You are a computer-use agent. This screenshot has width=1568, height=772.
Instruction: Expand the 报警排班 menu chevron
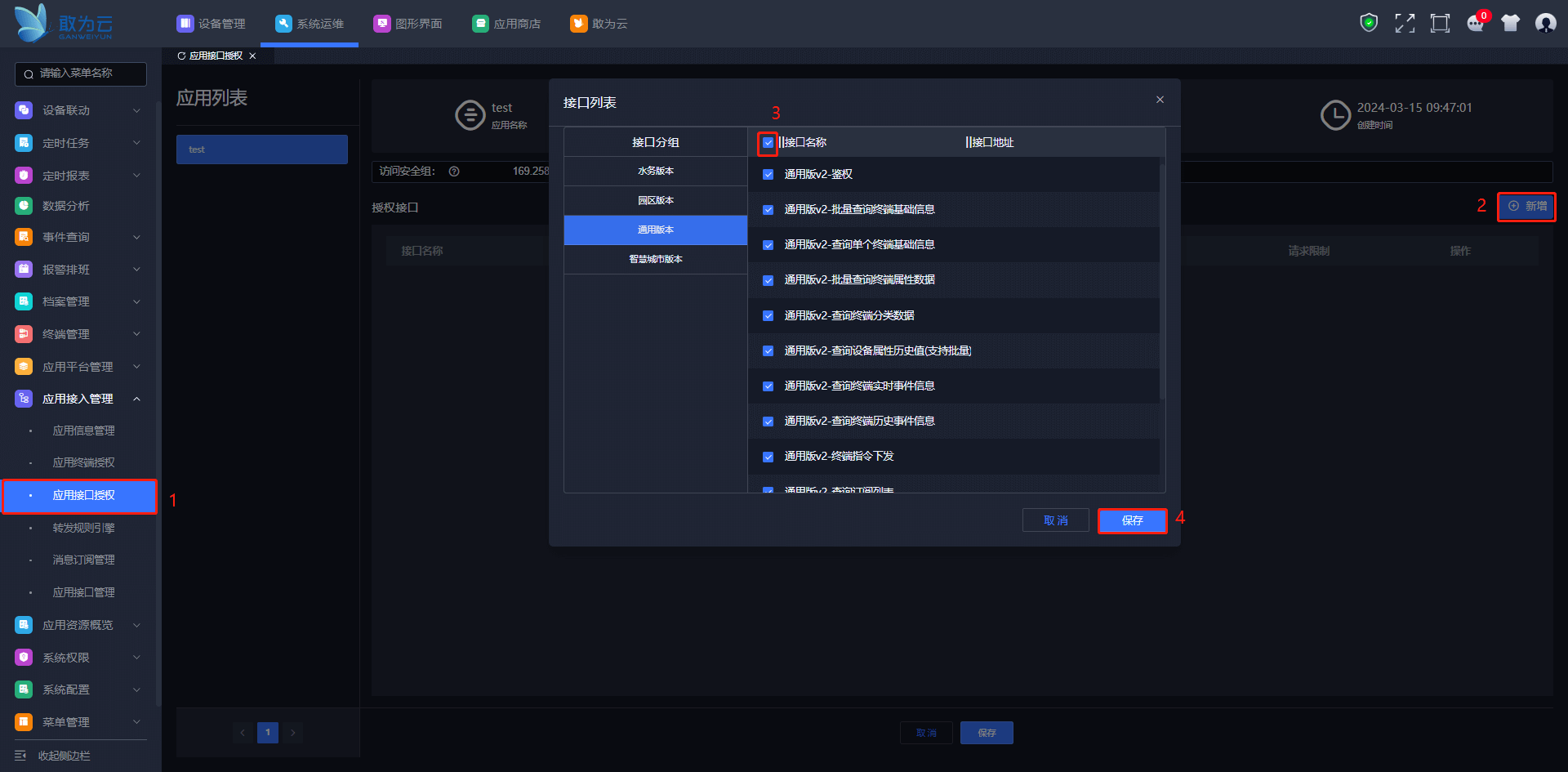(x=136, y=269)
